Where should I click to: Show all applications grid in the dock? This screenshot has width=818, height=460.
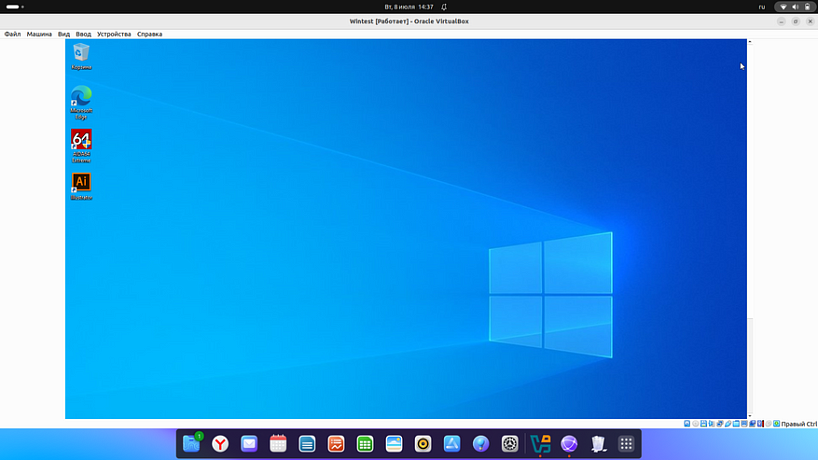pyautogui.click(x=627, y=444)
